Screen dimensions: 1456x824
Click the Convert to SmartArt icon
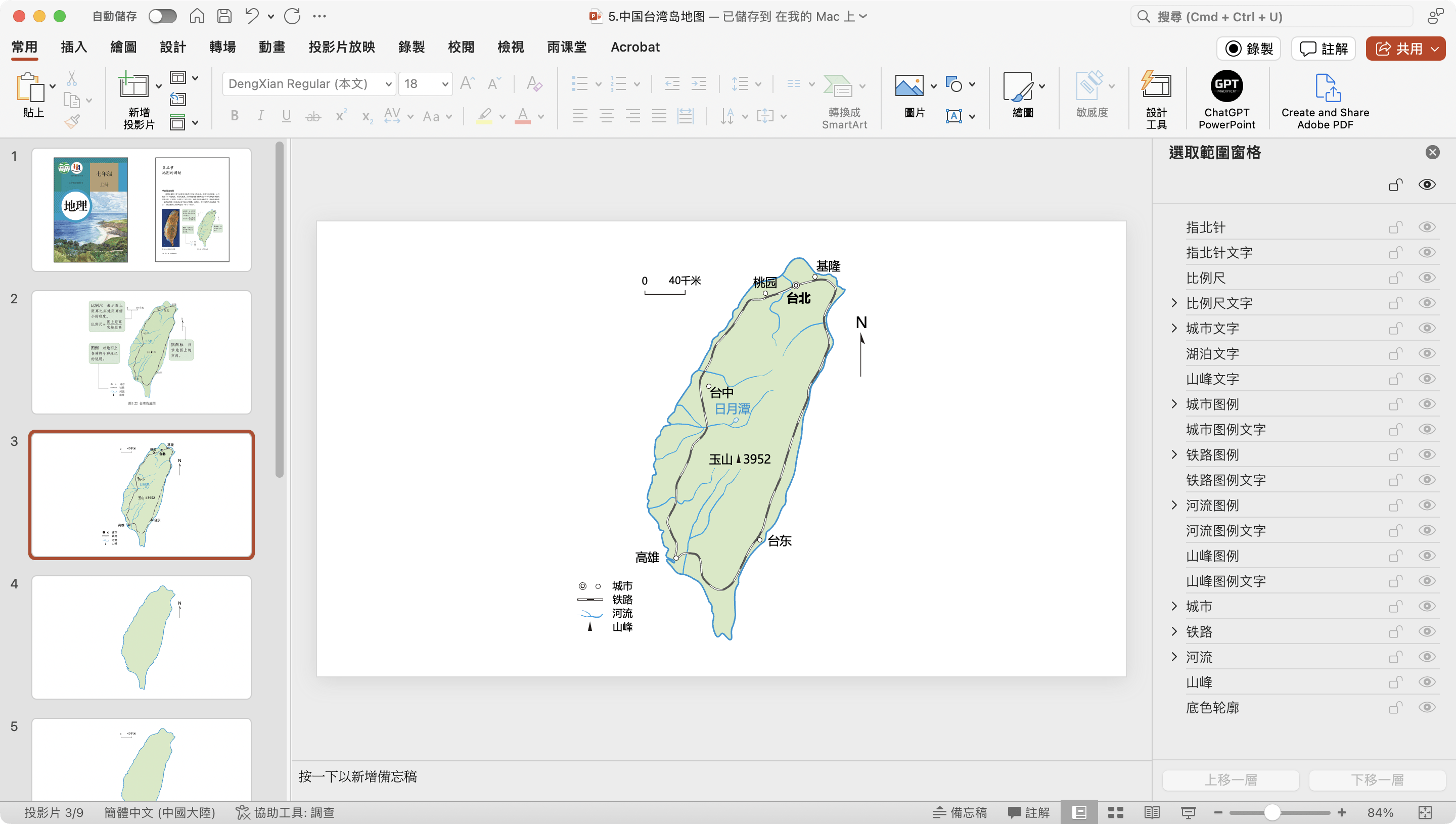[838, 86]
